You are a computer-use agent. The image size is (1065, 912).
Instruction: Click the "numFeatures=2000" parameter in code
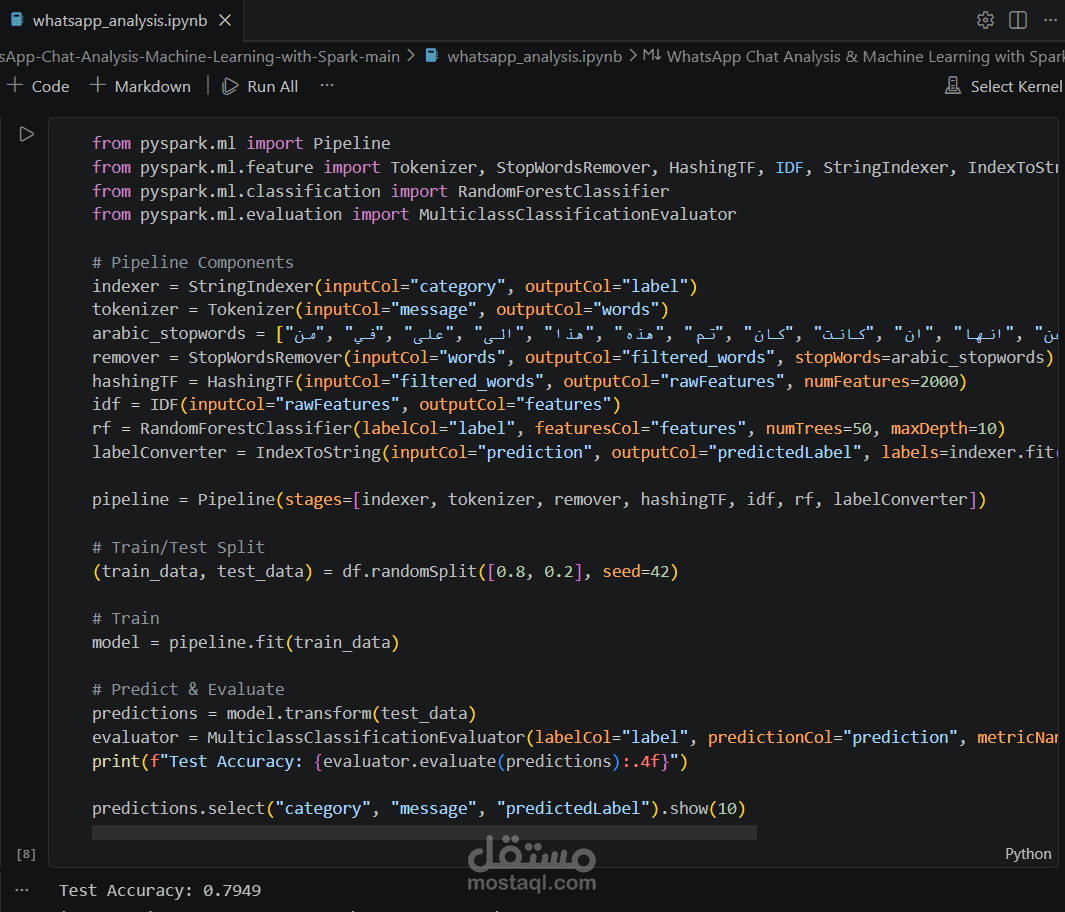[880, 382]
